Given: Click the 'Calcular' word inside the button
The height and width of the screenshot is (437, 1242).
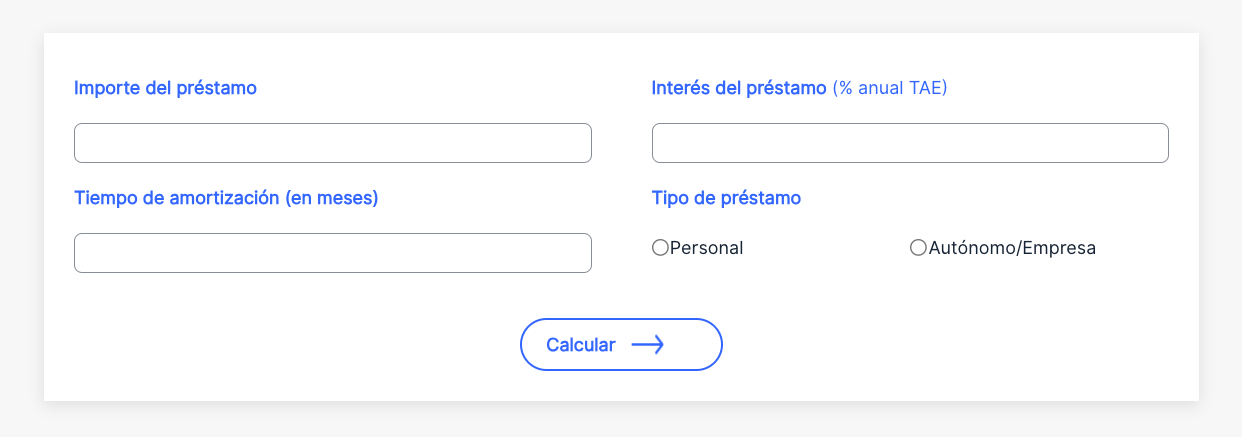Looking at the screenshot, I should click(x=581, y=345).
